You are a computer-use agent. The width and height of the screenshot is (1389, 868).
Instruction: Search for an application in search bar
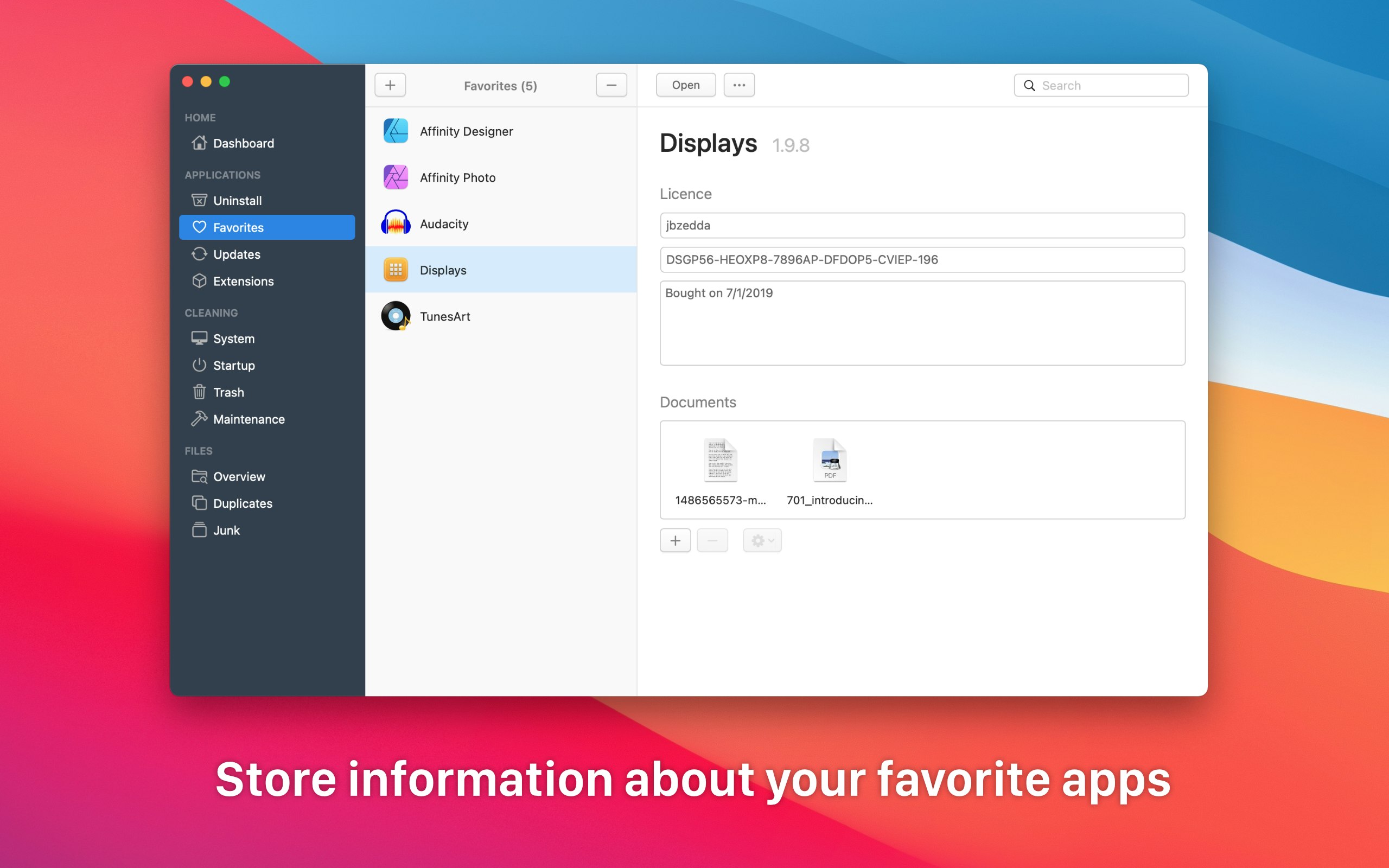(x=1102, y=84)
